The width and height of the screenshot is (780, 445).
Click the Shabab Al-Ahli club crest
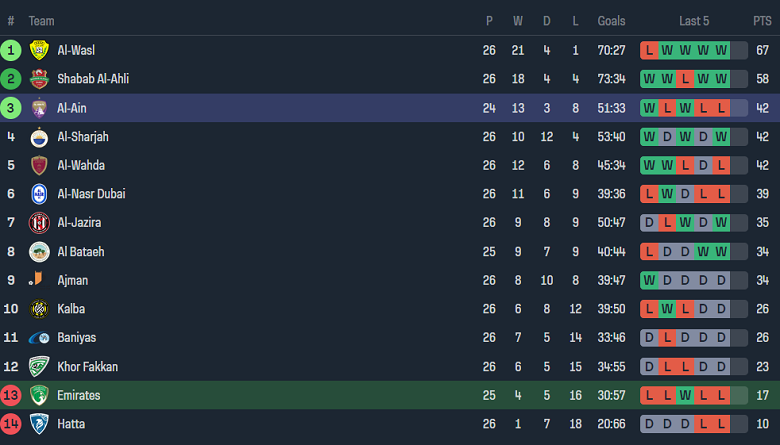point(39,79)
